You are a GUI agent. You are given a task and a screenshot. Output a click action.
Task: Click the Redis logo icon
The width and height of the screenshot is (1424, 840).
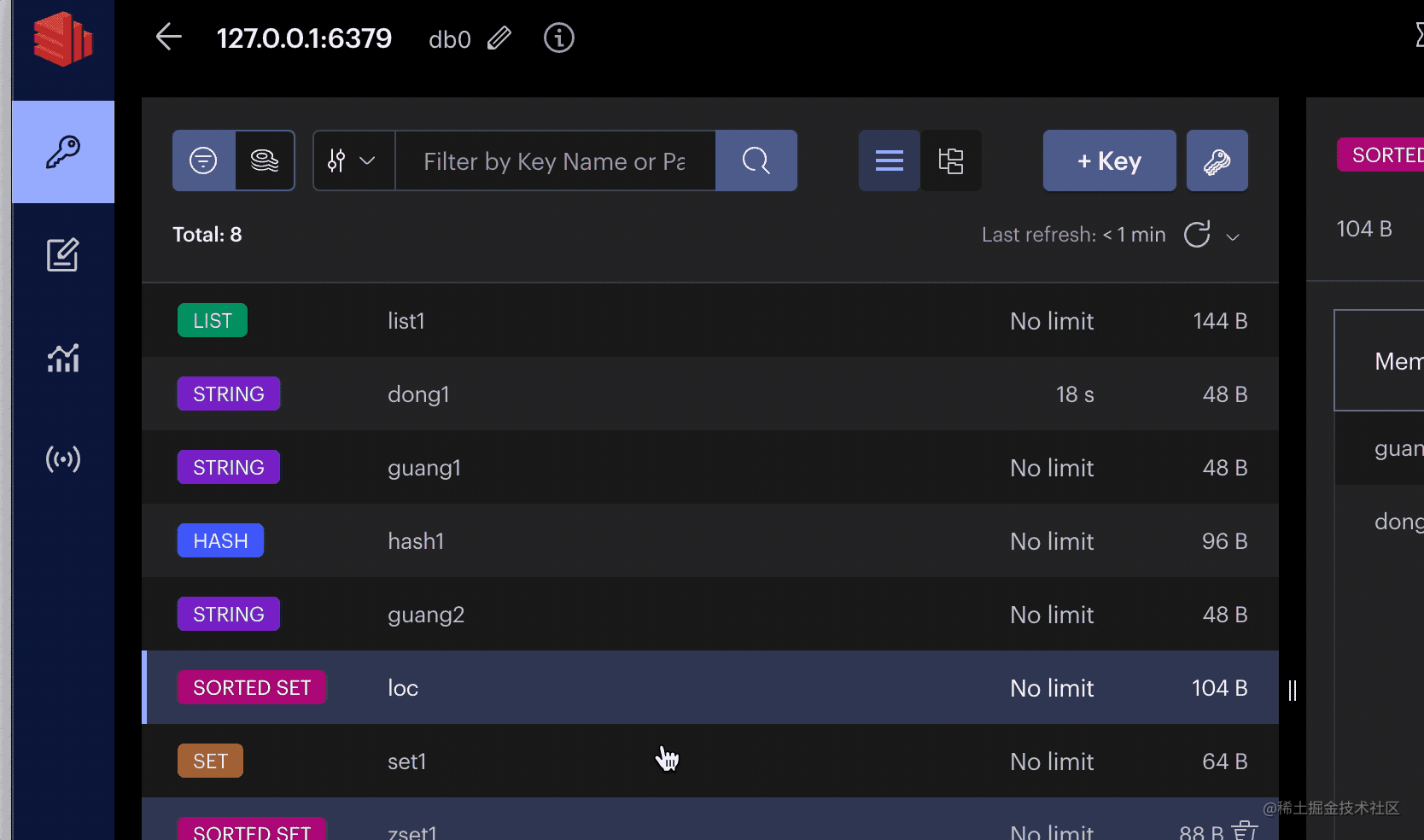62,39
